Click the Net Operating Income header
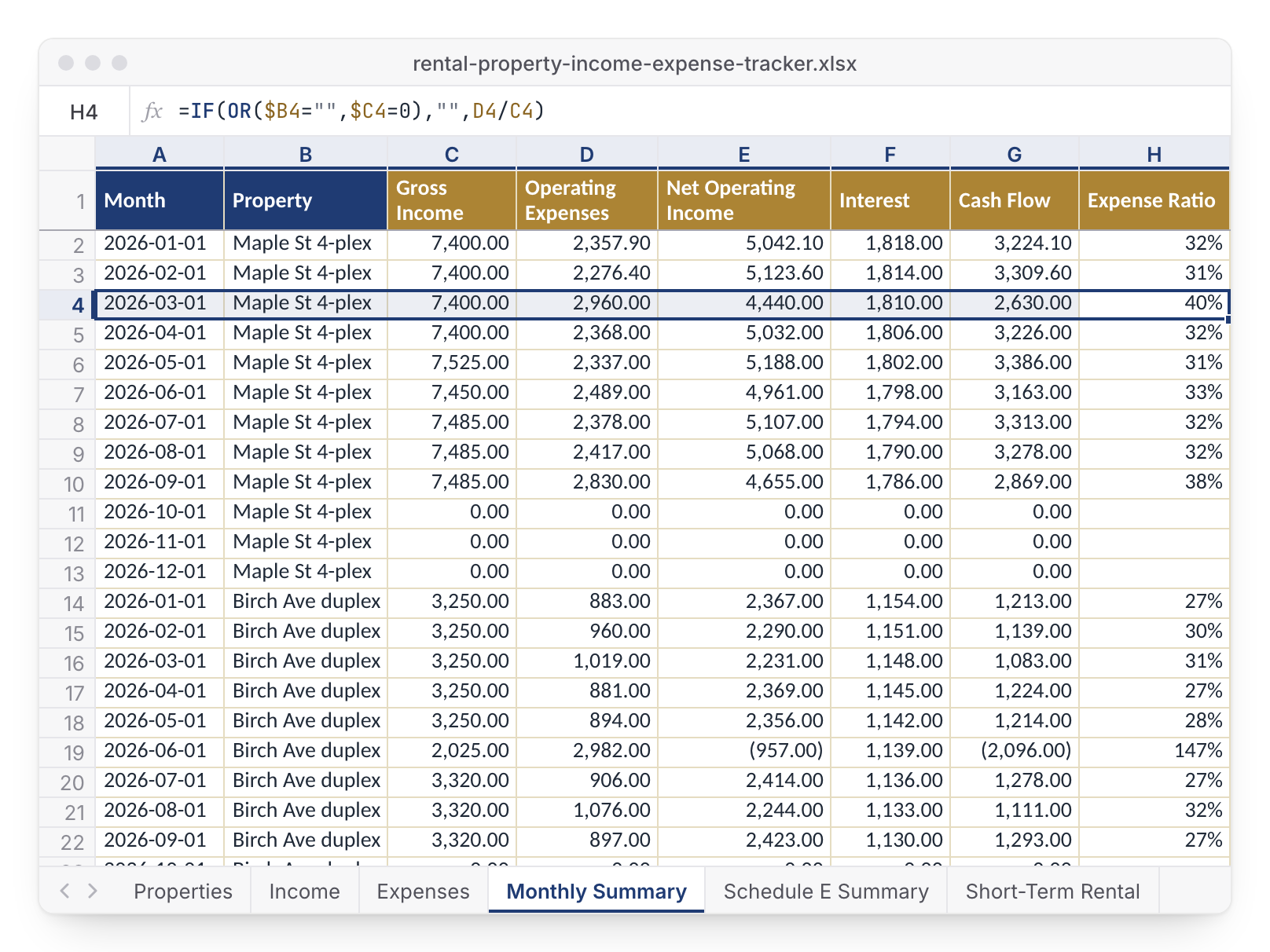This screenshot has height=952, width=1270. 744,200
